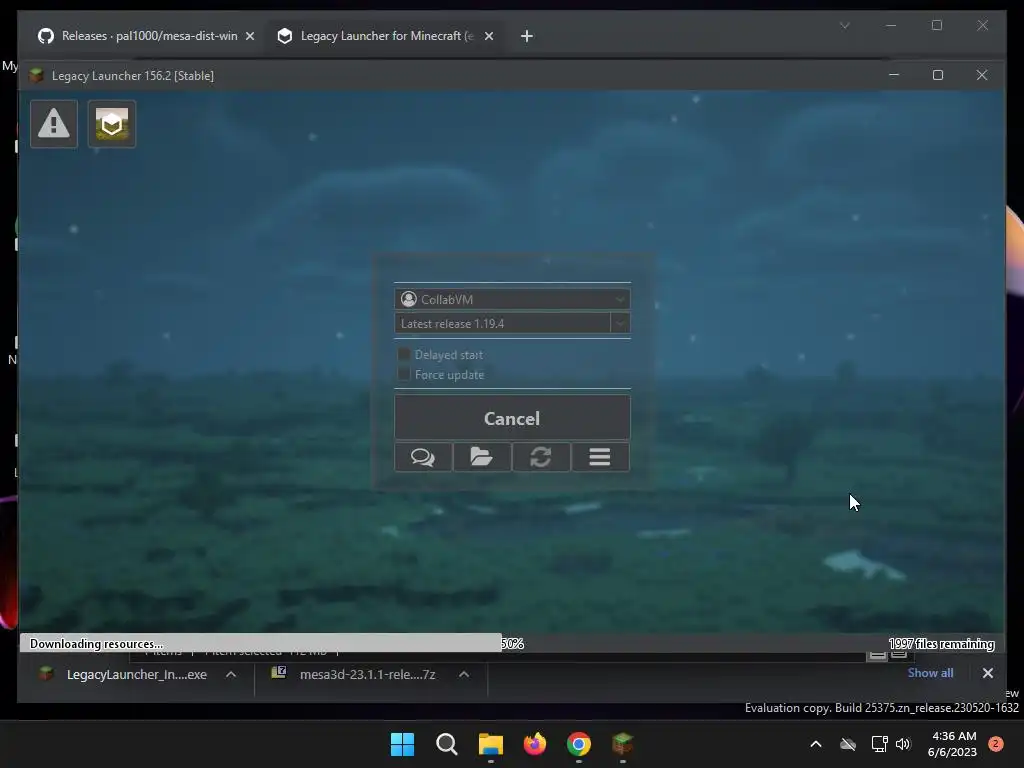
Task: Click the refresh versions icon button
Action: tap(541, 456)
